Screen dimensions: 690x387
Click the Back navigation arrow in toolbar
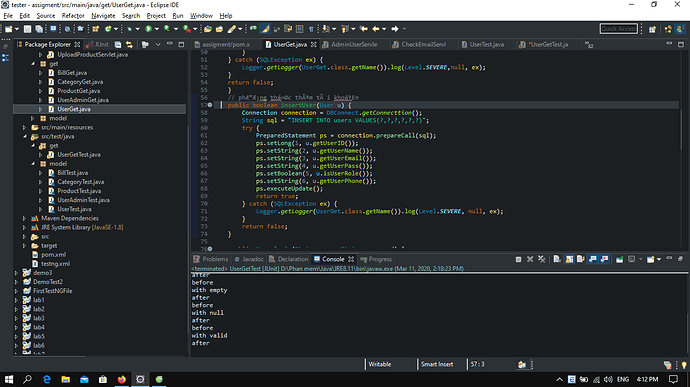(x=376, y=29)
